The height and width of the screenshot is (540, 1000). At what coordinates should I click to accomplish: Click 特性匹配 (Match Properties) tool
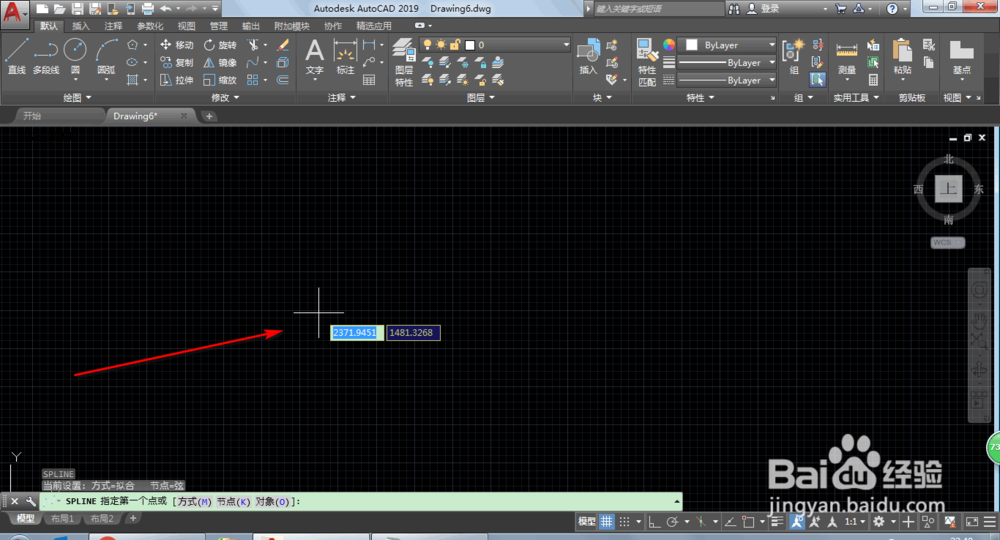tap(647, 61)
